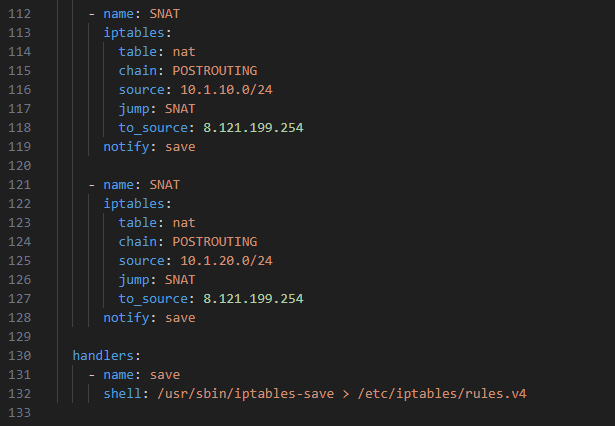
Task: Click the second 'name: SNAT' task line
Action: click(142, 185)
